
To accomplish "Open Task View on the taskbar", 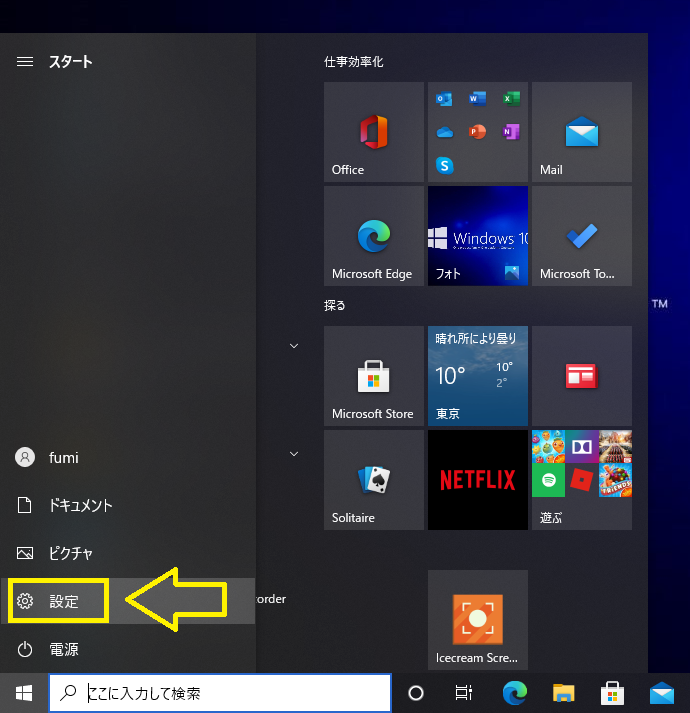I will 463,693.
